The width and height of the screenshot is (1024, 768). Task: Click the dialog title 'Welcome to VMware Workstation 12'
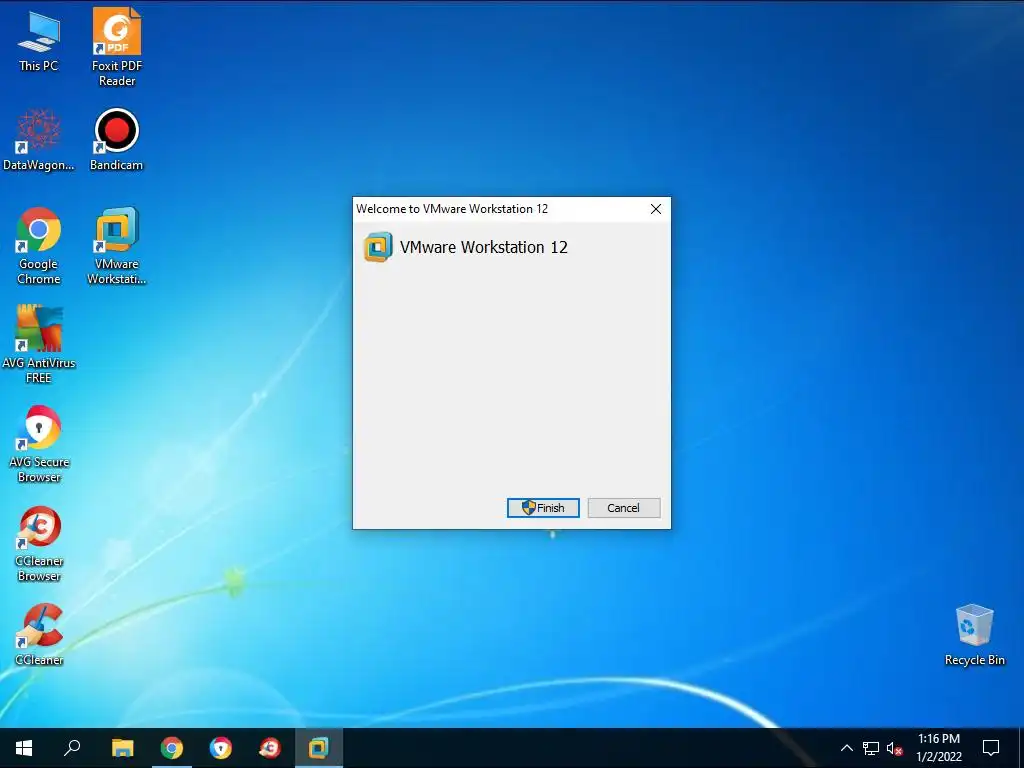[452, 209]
